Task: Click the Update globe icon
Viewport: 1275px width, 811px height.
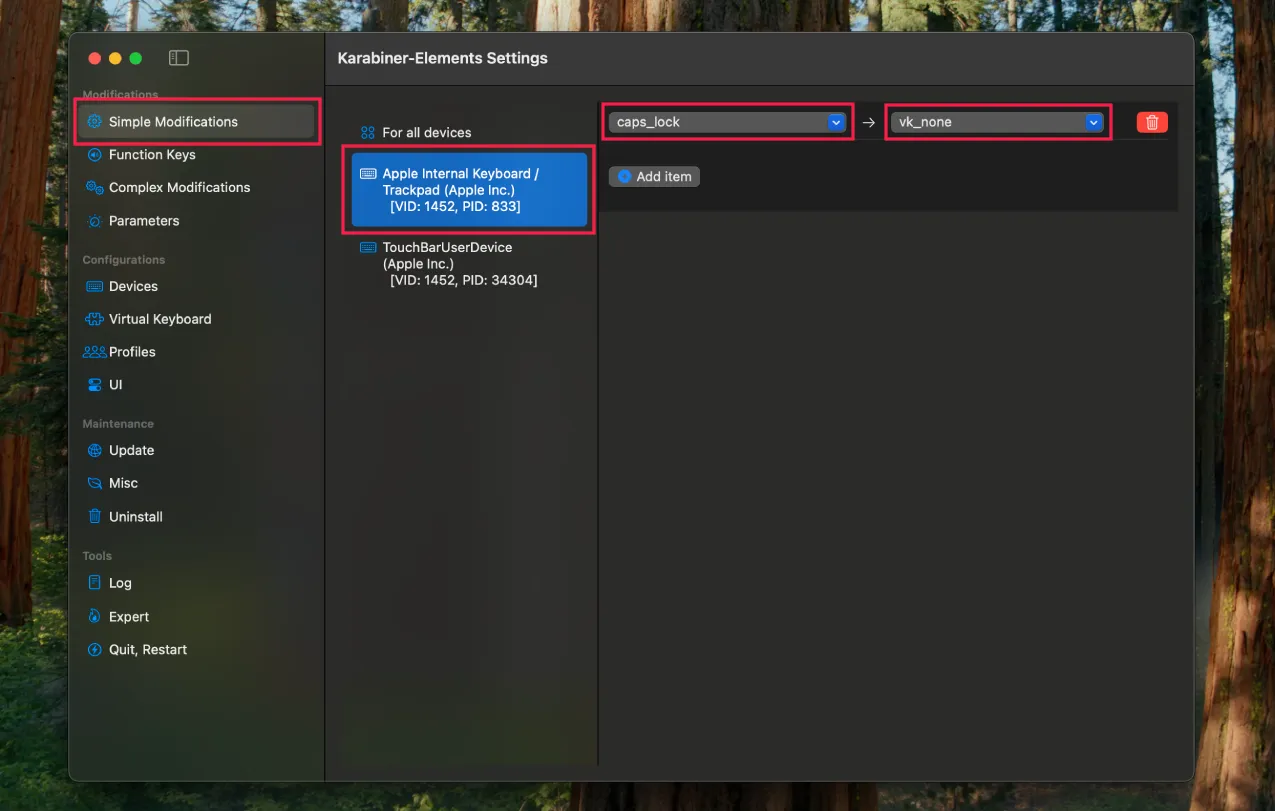Action: point(95,450)
